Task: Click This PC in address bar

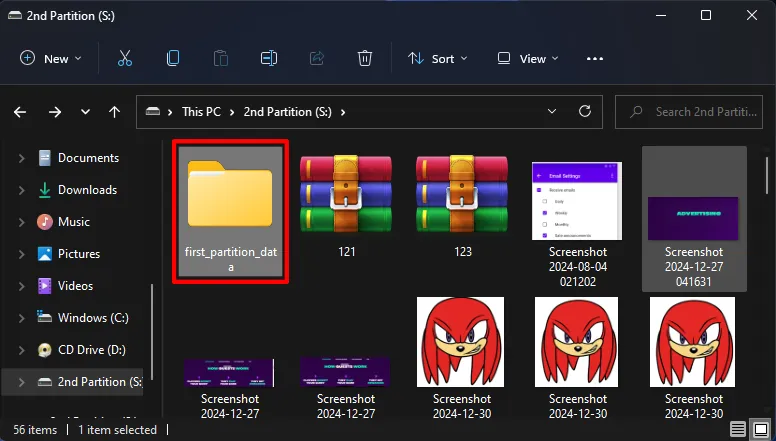Action: click(x=201, y=112)
